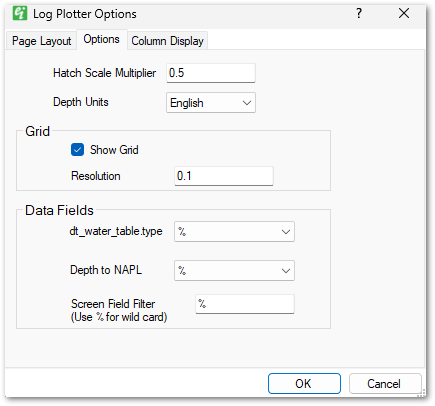
Task: Open the Depth Units dropdown
Action: click(x=211, y=103)
